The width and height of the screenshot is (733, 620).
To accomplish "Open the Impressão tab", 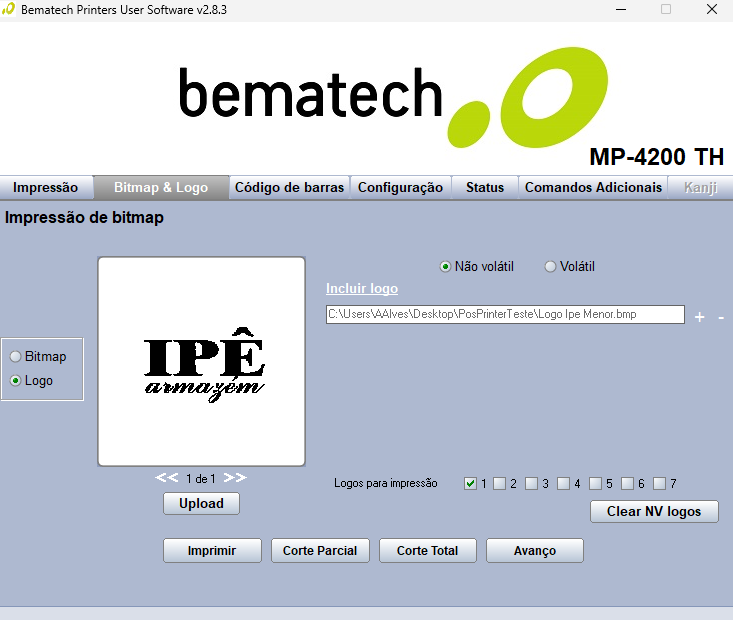I will point(46,187).
